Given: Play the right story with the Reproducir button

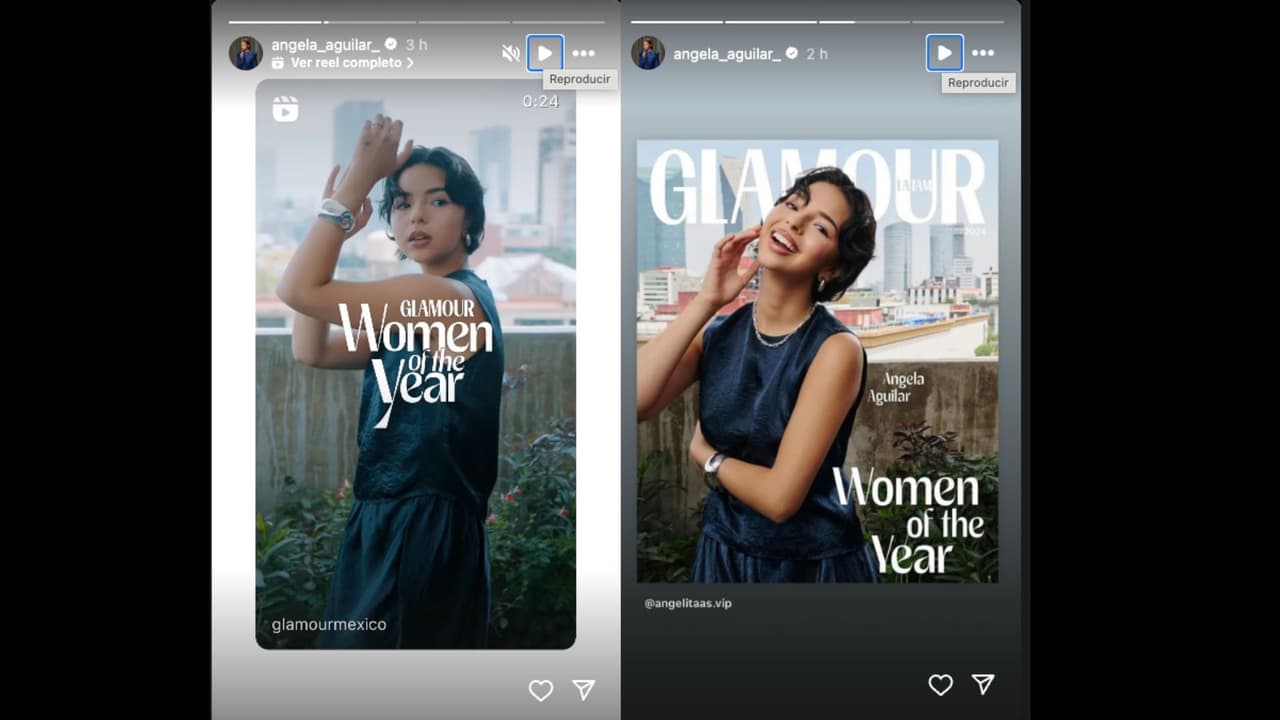Looking at the screenshot, I should pos(944,52).
